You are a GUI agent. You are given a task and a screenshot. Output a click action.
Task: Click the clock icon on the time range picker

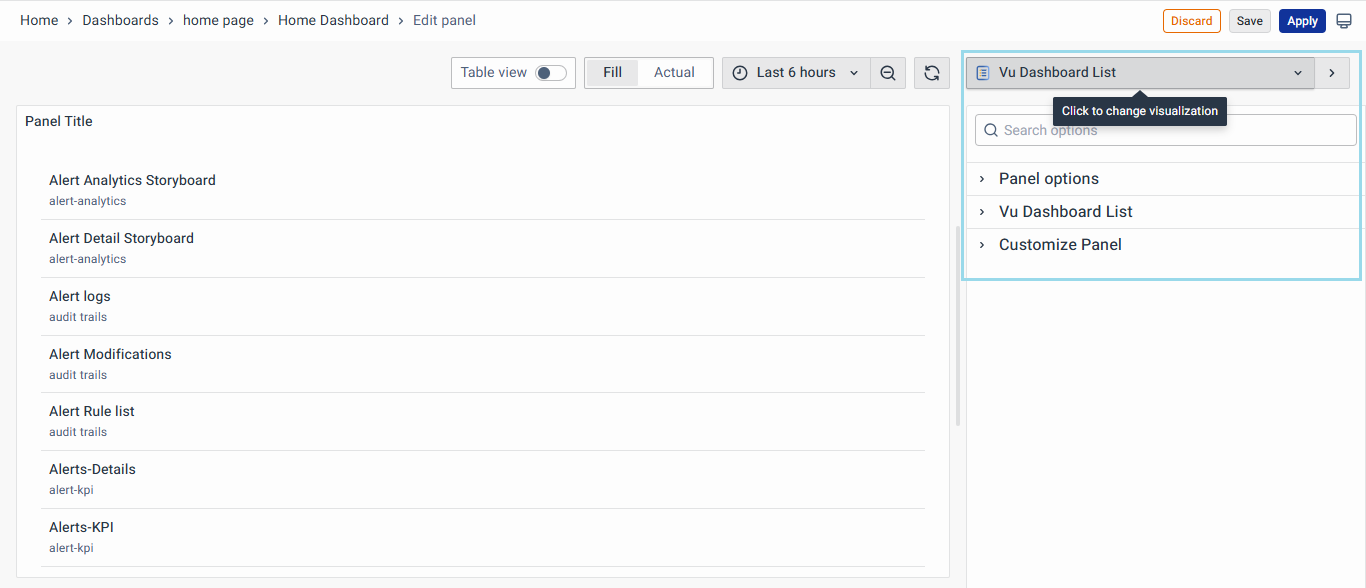coord(740,72)
